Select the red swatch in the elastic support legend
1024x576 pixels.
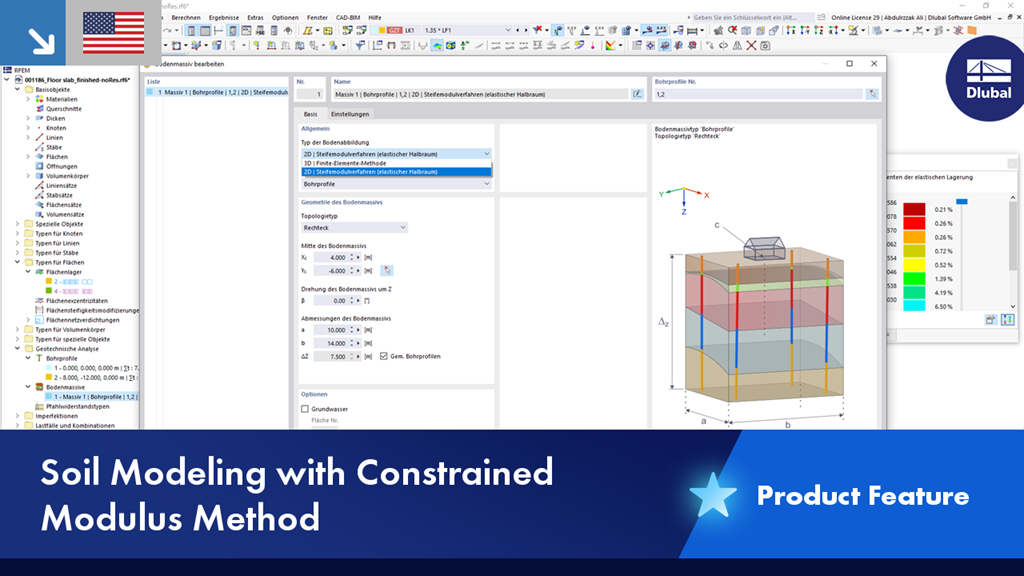pos(914,223)
